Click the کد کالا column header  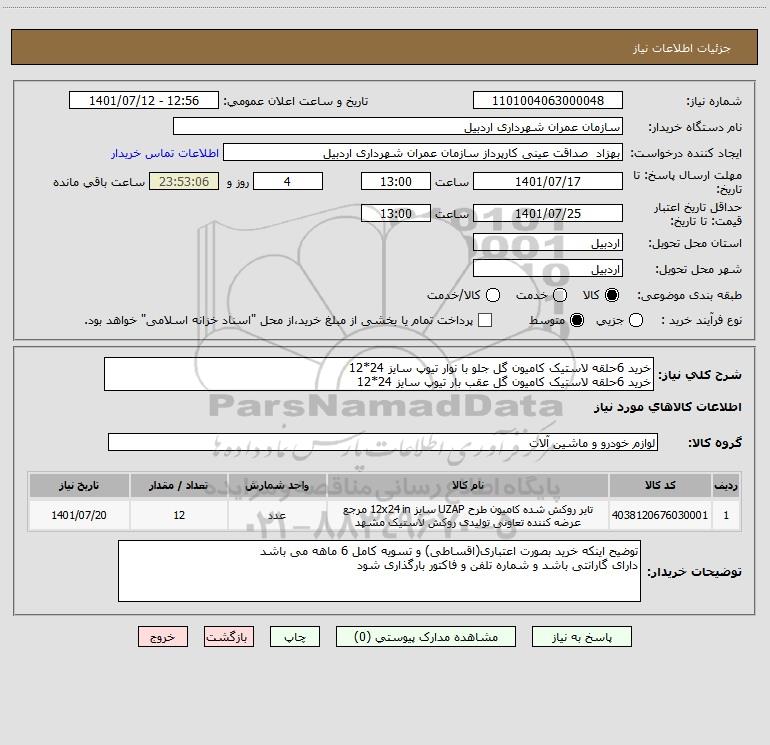pos(660,485)
